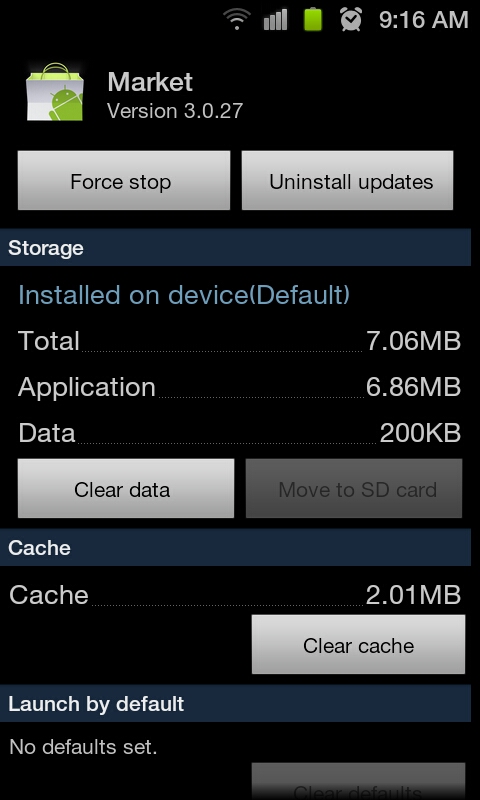Tap the Market Version 3.0.27 title

point(175,95)
